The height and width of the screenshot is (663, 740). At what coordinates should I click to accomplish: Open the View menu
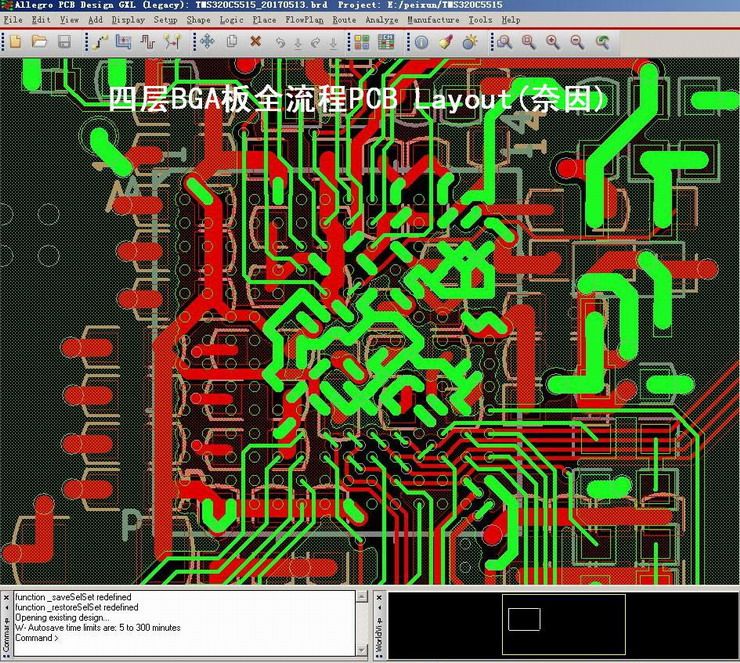pyautogui.click(x=69, y=20)
